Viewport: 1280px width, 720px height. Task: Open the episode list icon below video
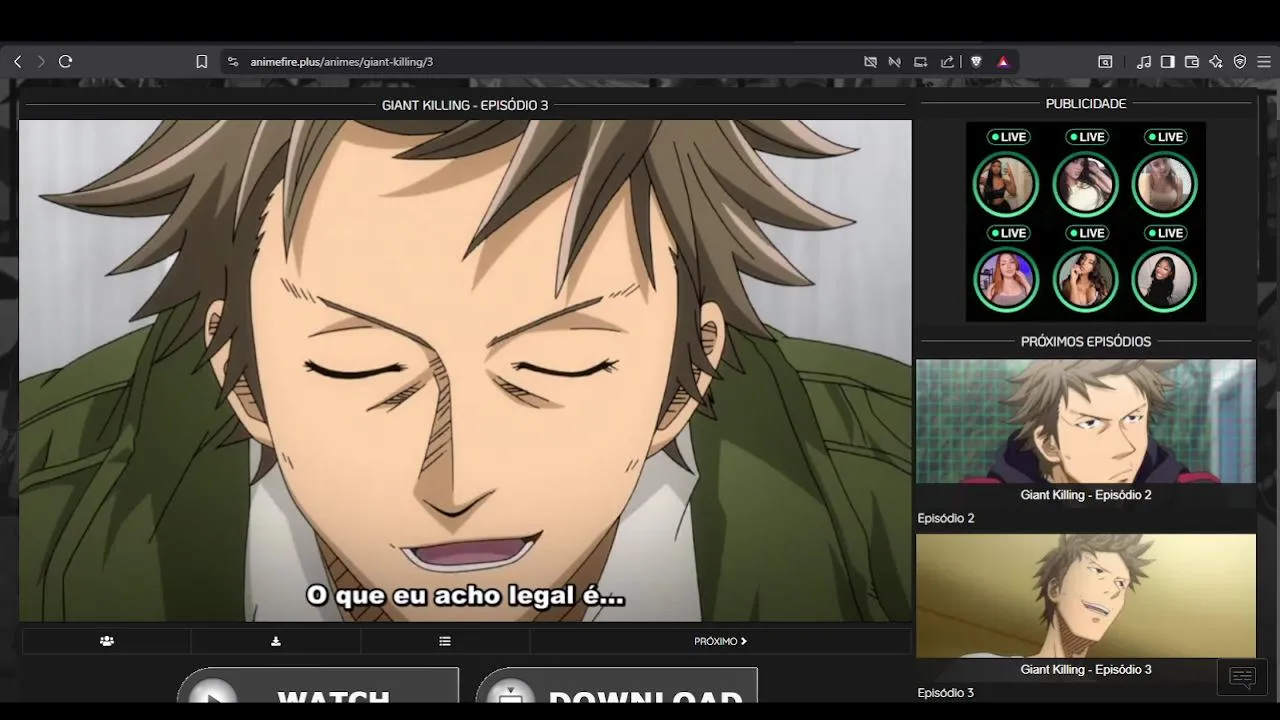[x=445, y=641]
